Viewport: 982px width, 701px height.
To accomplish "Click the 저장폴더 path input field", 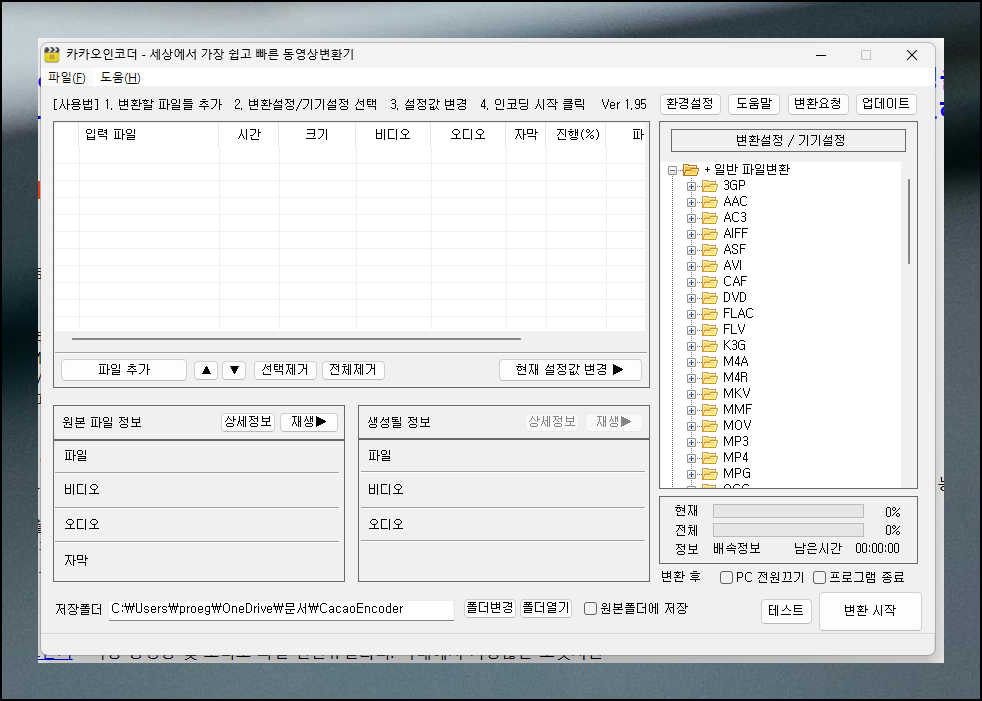I will pos(281,609).
